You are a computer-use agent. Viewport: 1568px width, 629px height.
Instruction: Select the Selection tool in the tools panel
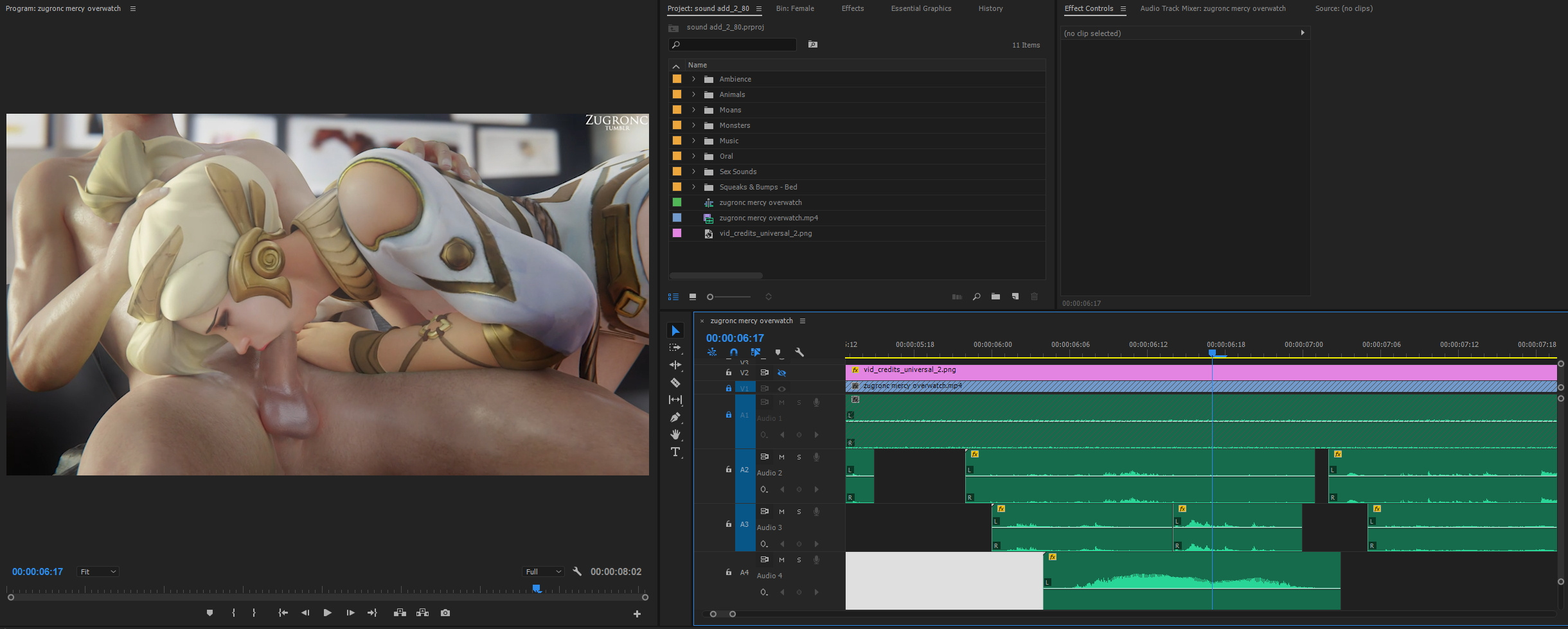675,330
